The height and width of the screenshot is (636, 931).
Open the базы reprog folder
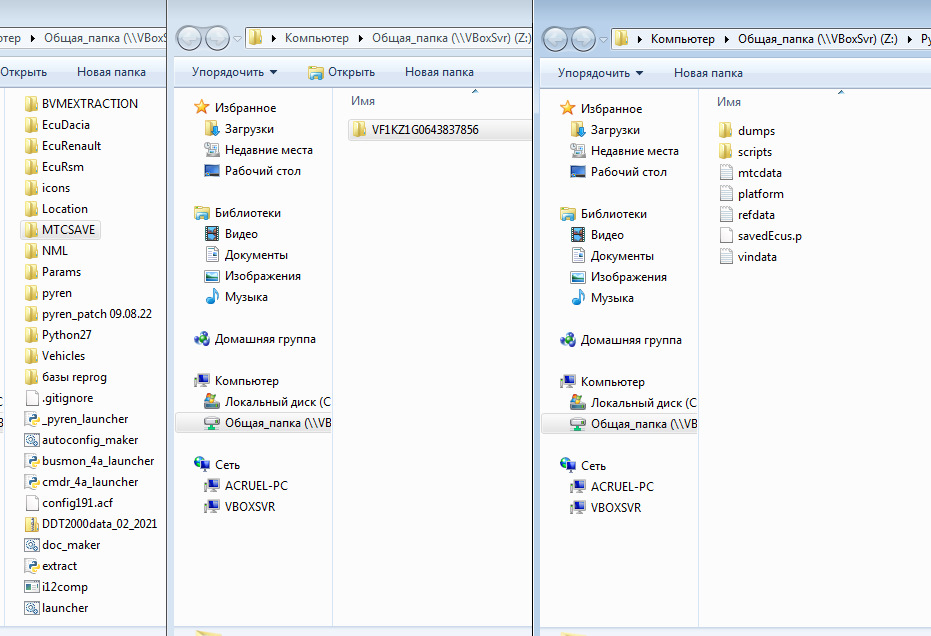[66, 377]
